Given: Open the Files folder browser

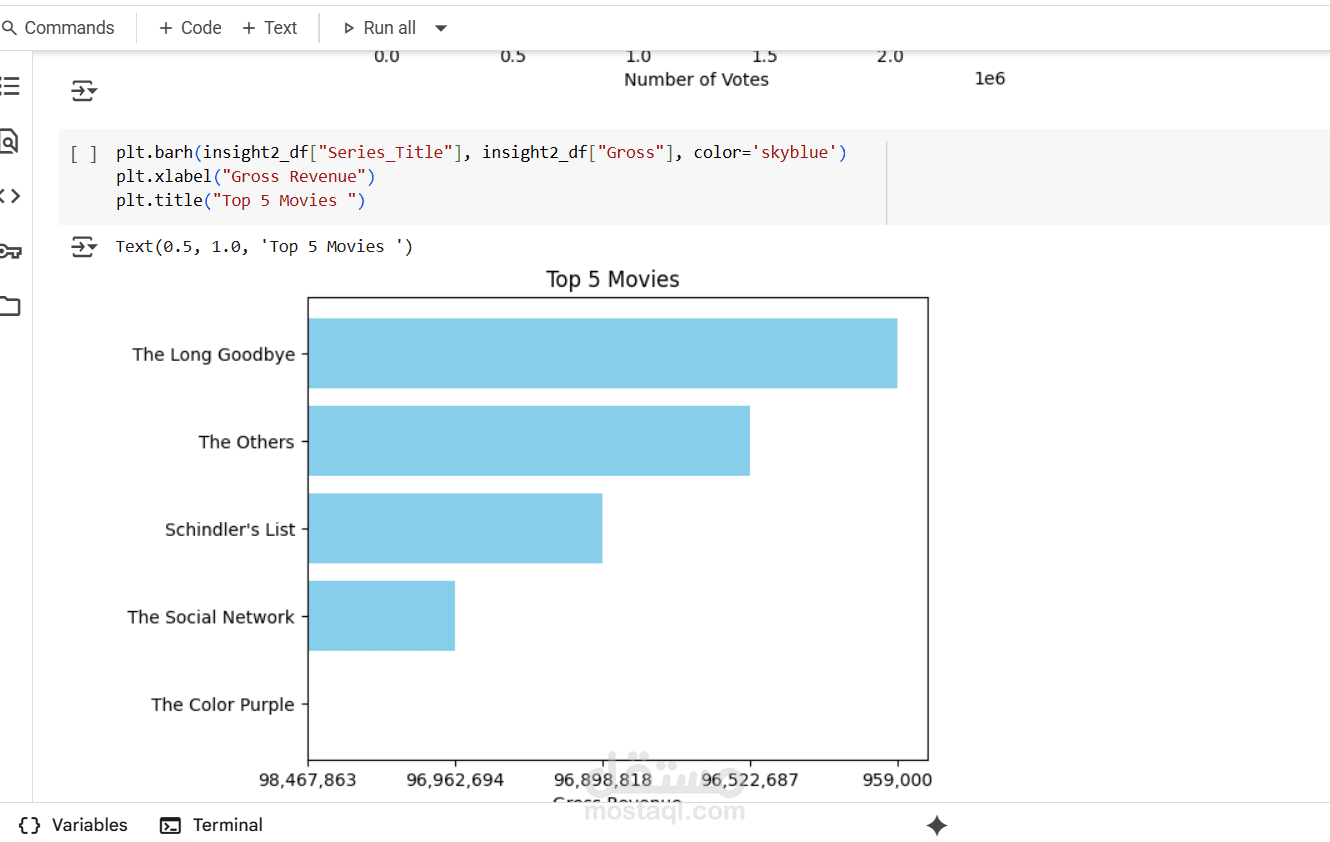Looking at the screenshot, I should coord(9,306).
